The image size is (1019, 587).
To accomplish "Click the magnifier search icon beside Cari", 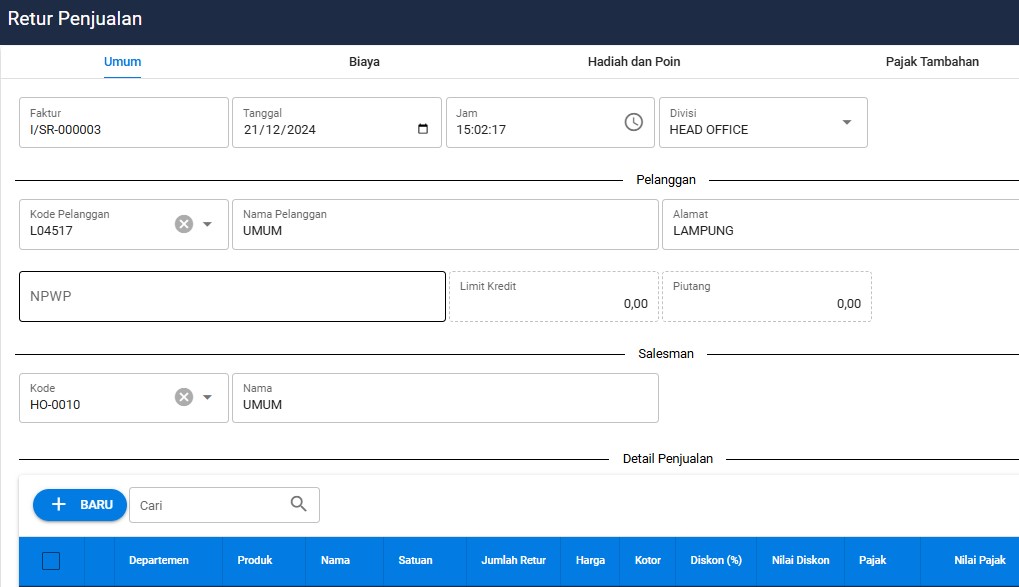I will click(x=299, y=504).
